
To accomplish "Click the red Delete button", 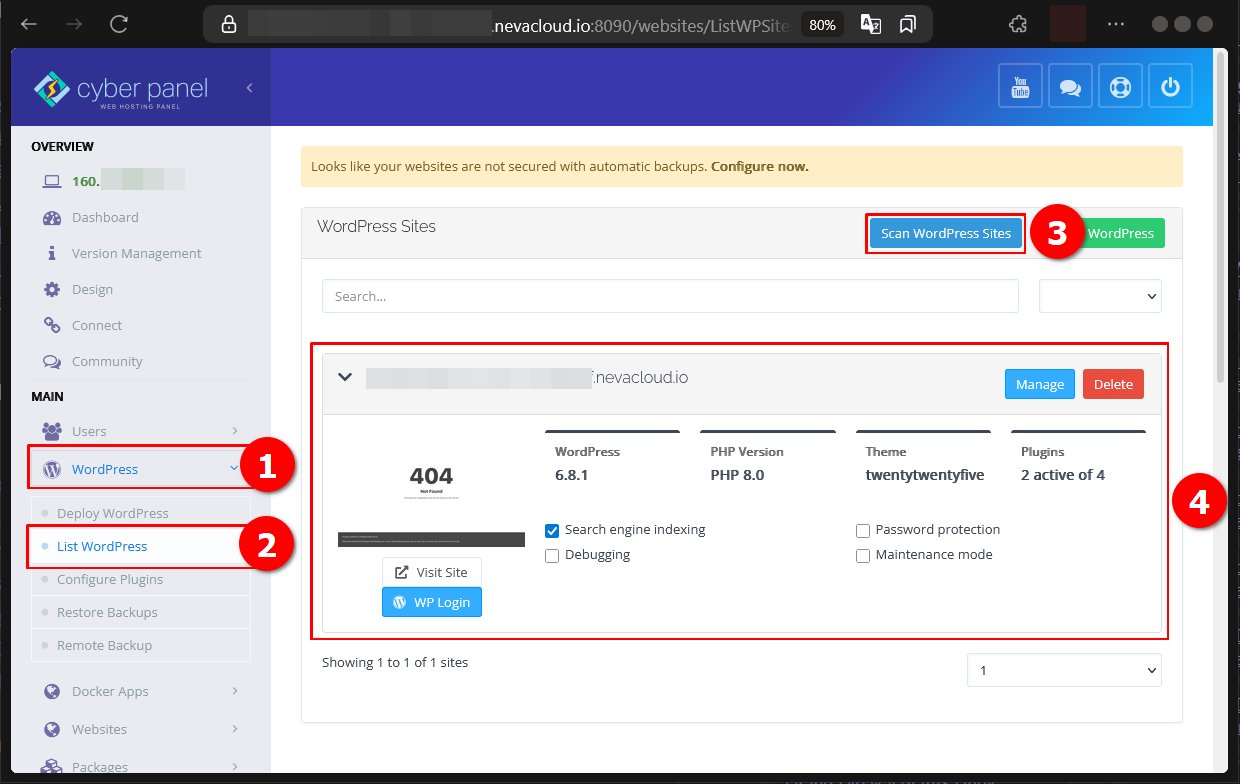I will 1113,384.
